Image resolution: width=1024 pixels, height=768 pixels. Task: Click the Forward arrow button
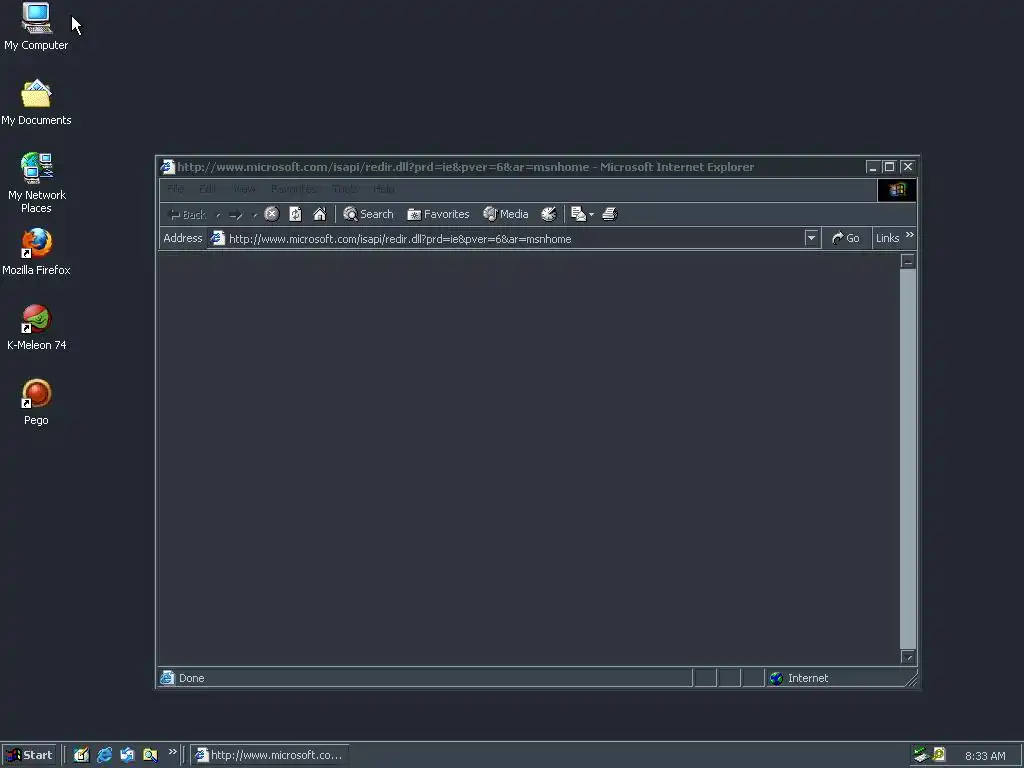click(236, 214)
